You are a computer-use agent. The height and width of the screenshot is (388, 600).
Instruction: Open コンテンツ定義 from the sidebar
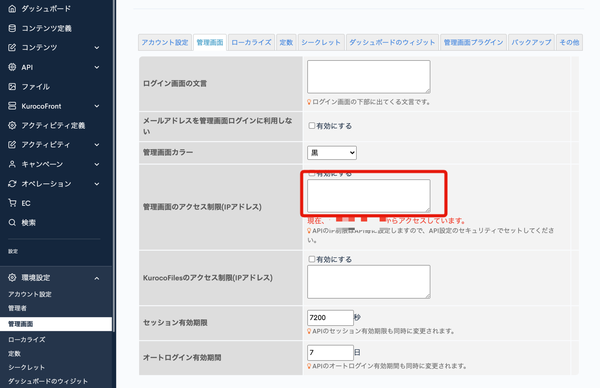click(x=46, y=28)
